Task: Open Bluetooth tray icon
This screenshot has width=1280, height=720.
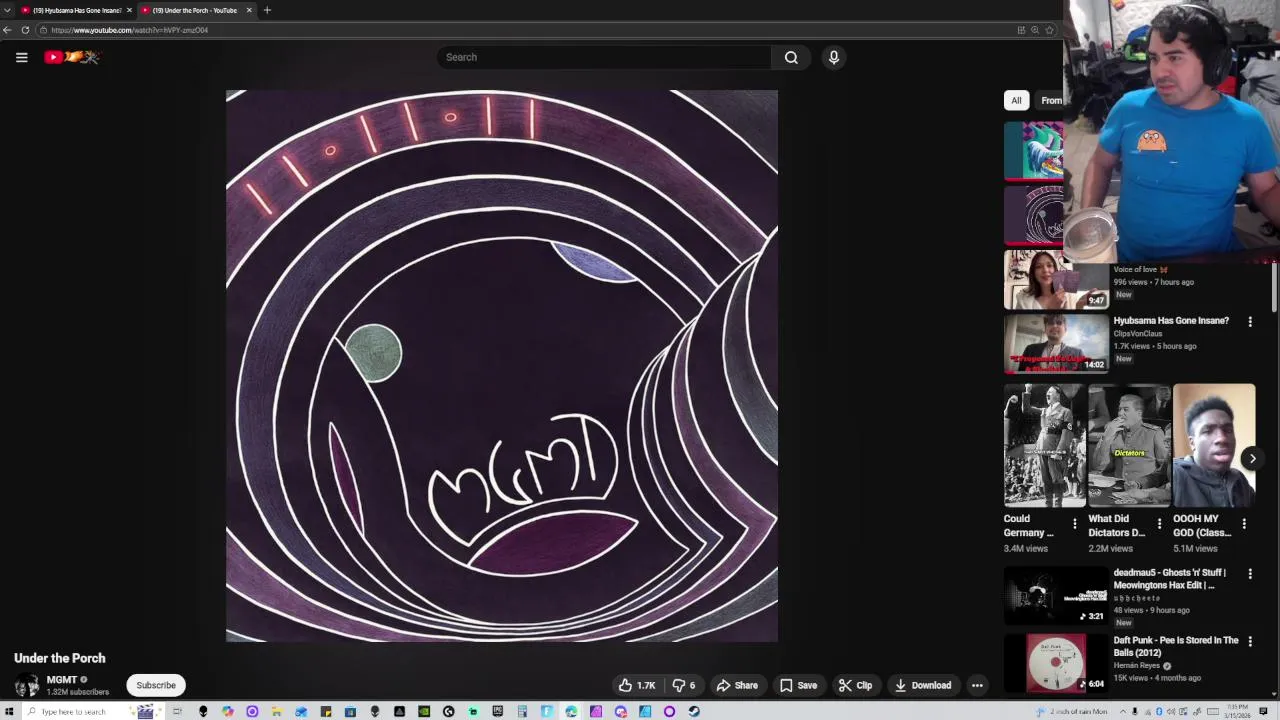Action: point(1159,711)
